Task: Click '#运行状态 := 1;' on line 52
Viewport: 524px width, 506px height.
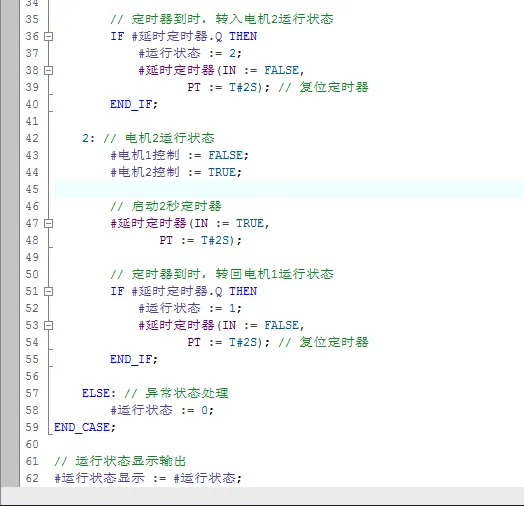Action: pyautogui.click(x=190, y=308)
